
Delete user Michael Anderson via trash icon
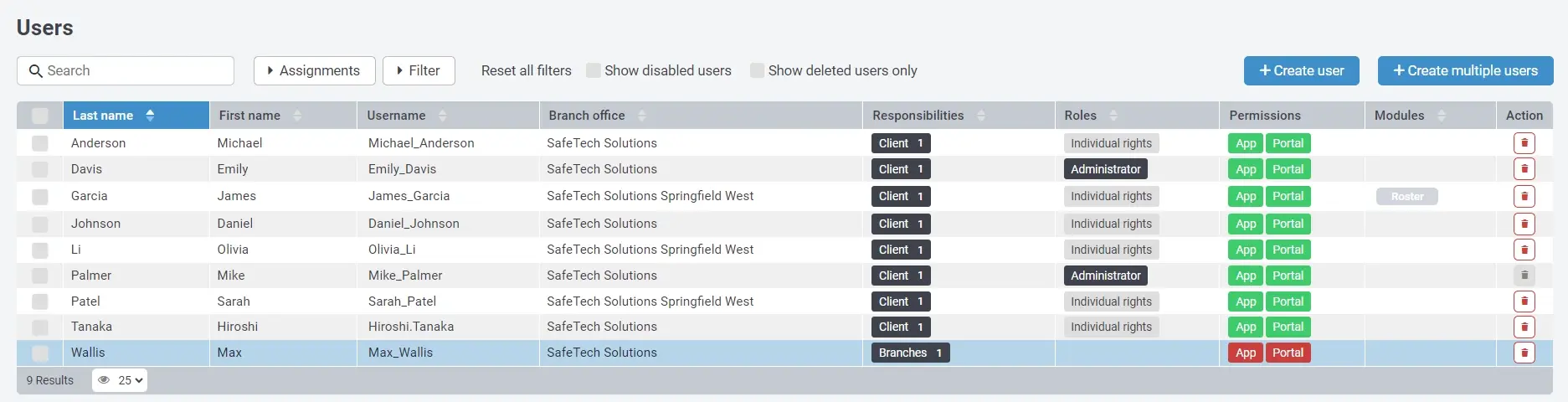coord(1524,143)
